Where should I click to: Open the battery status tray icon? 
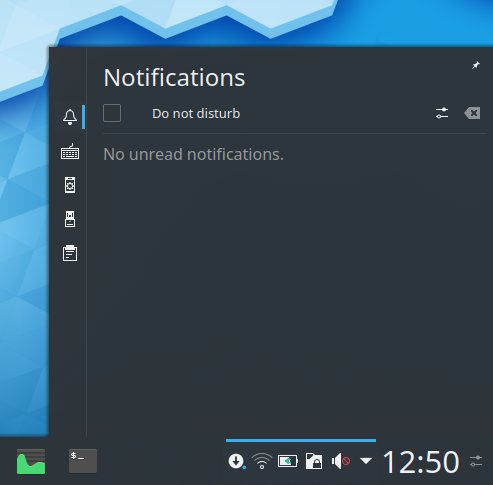288,461
